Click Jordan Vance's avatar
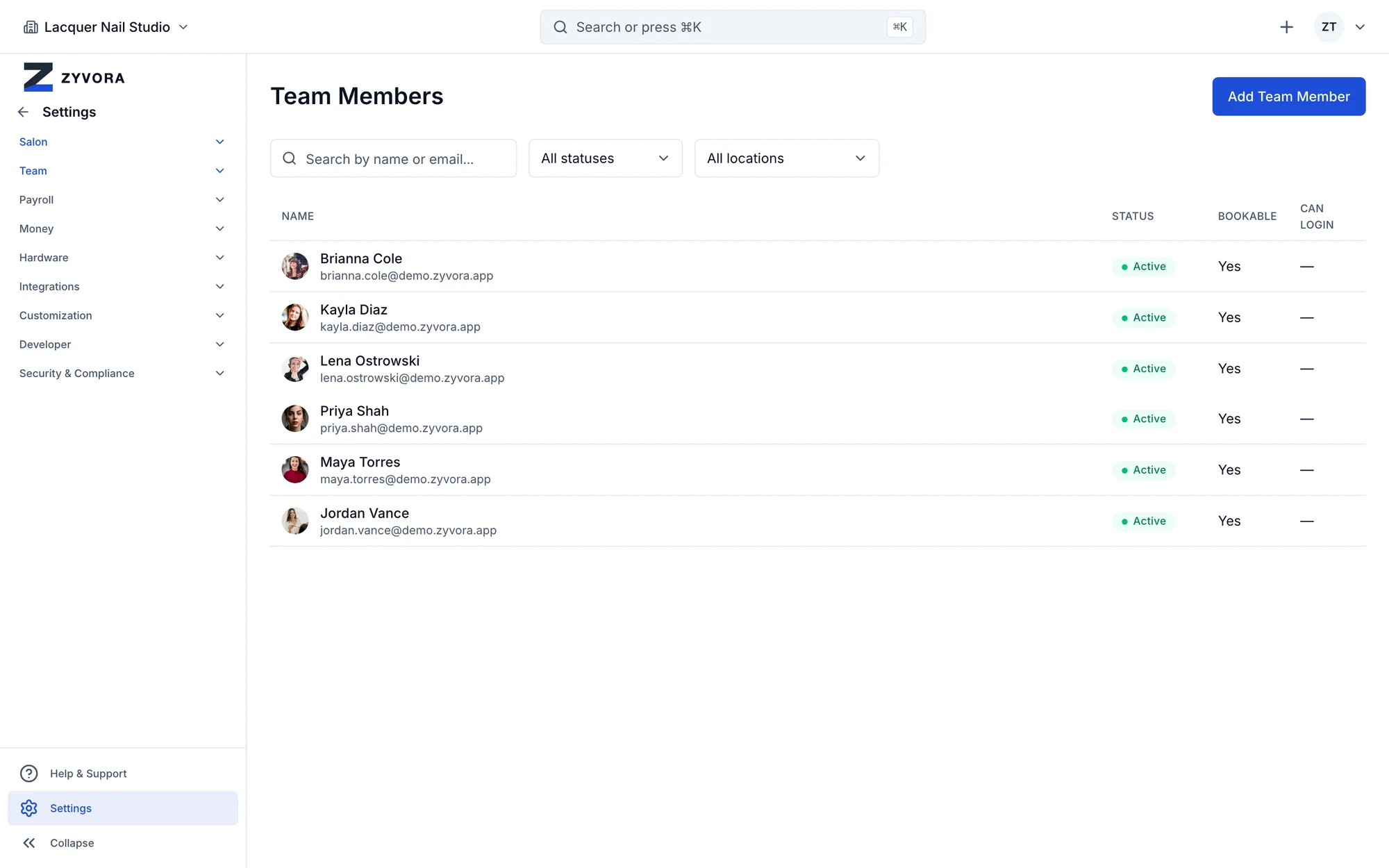 (x=295, y=521)
